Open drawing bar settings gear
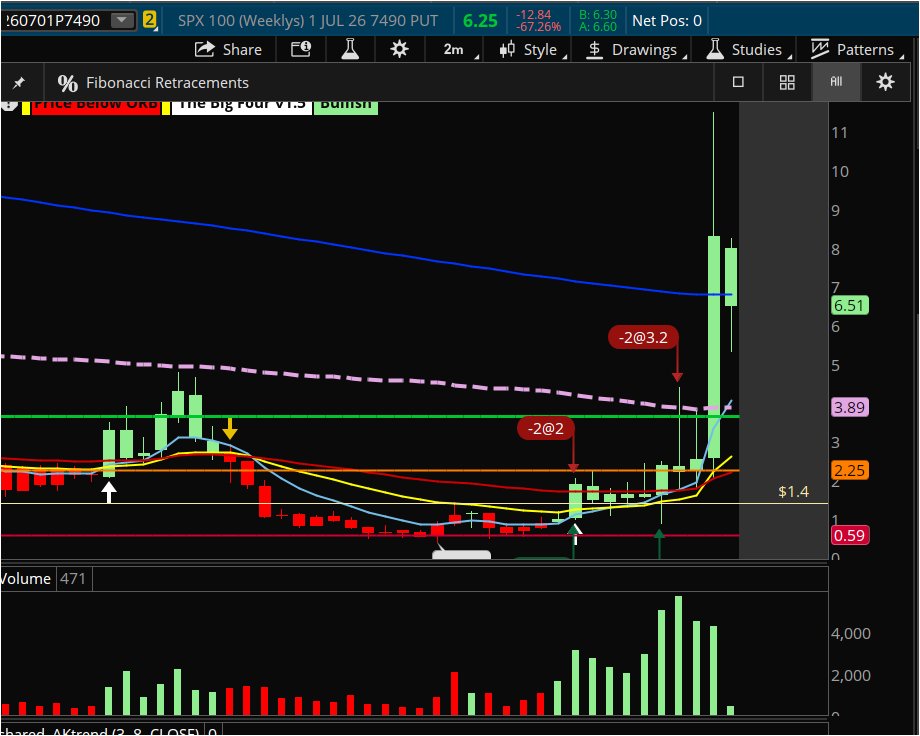This screenshot has height=736, width=920. [885, 82]
